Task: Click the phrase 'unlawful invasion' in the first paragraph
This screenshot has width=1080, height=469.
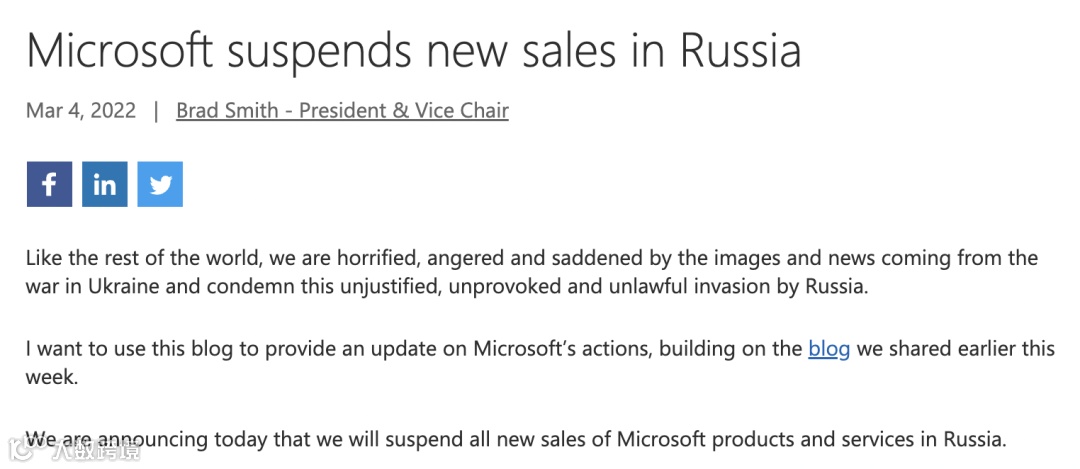Action: pos(755,288)
